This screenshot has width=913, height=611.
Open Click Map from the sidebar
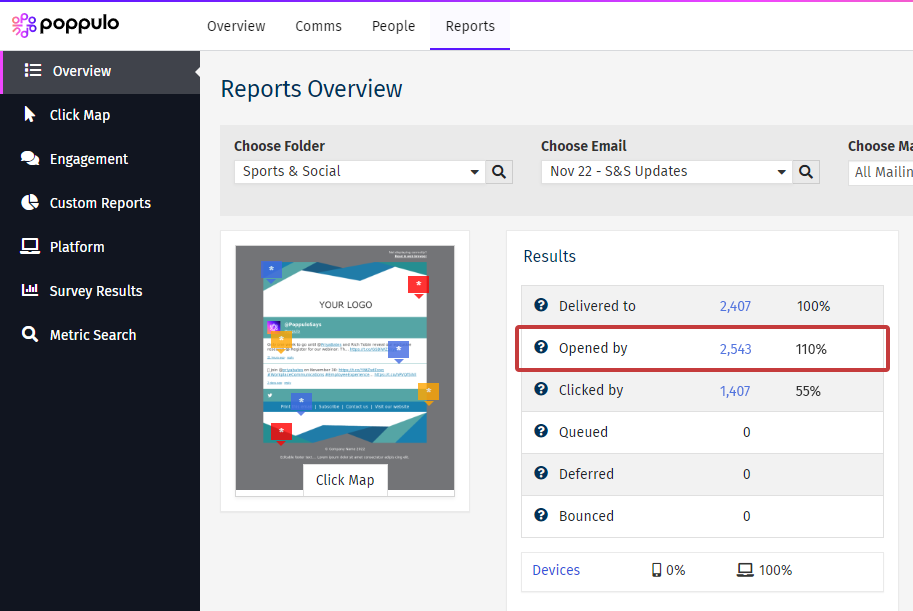click(79, 115)
